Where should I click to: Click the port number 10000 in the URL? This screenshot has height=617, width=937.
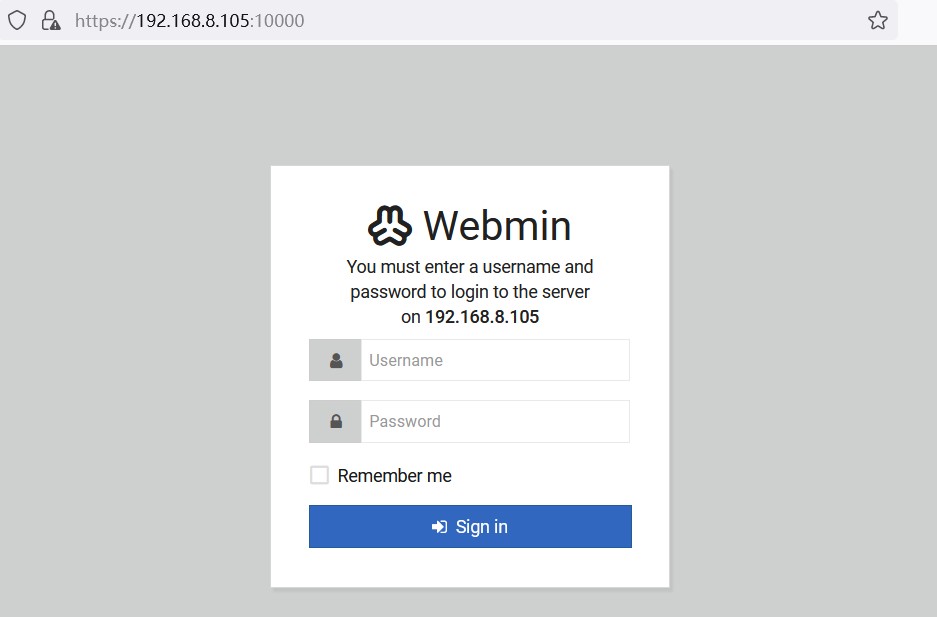[x=279, y=20]
